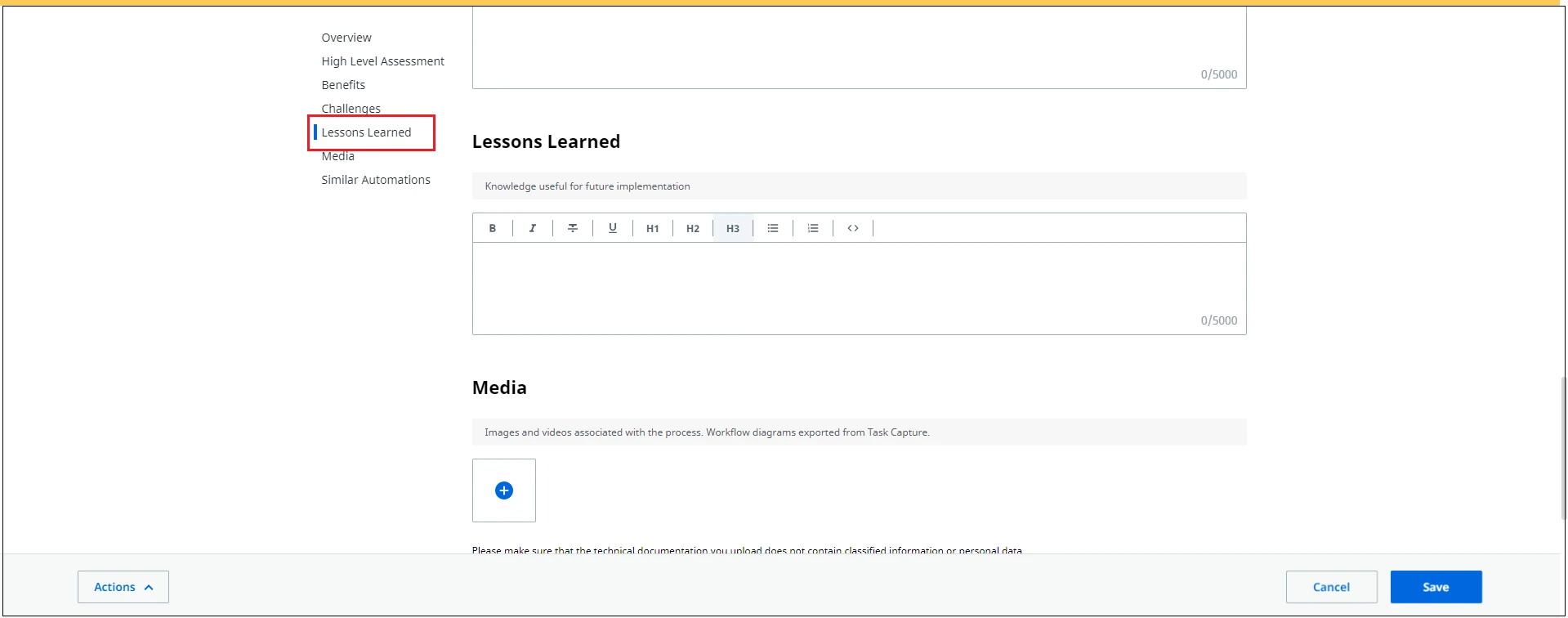The image size is (1568, 618).
Task: Insert a numbered list in the editor
Action: click(813, 228)
